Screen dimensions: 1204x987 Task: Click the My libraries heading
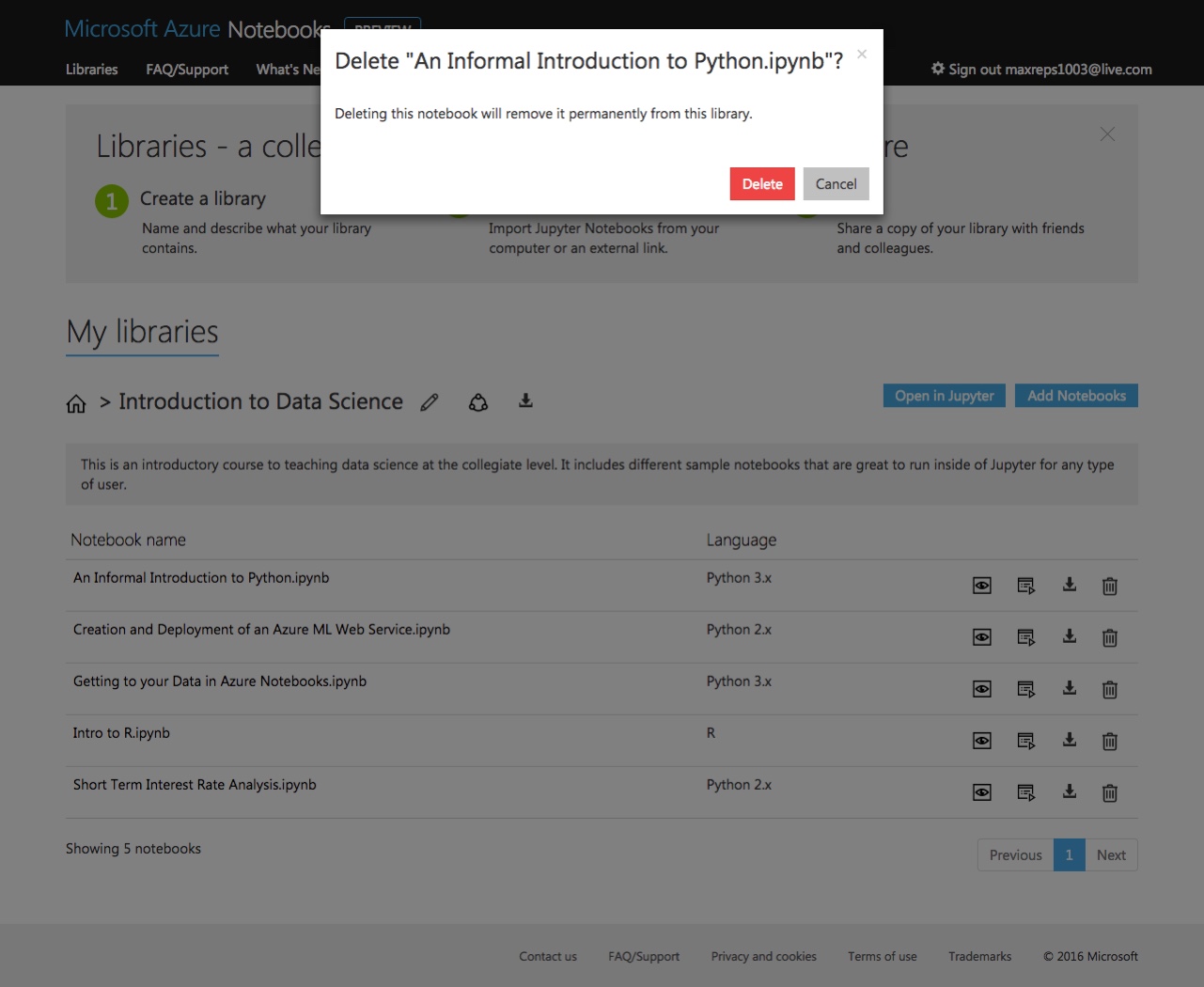coord(142,333)
